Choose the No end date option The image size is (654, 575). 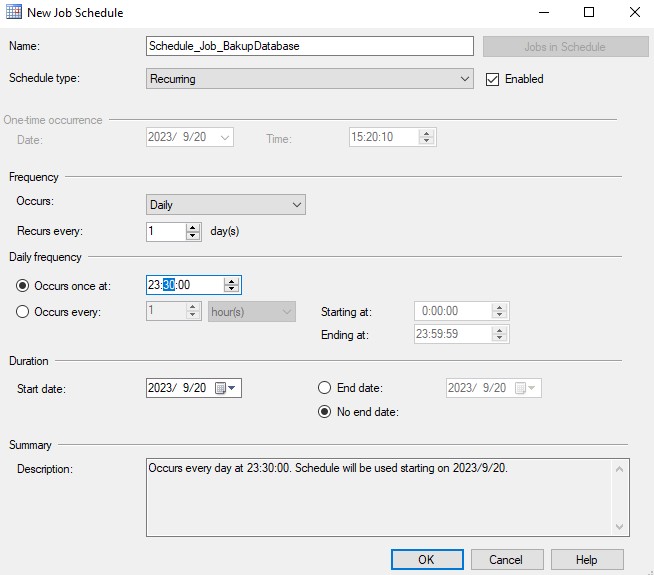(324, 412)
